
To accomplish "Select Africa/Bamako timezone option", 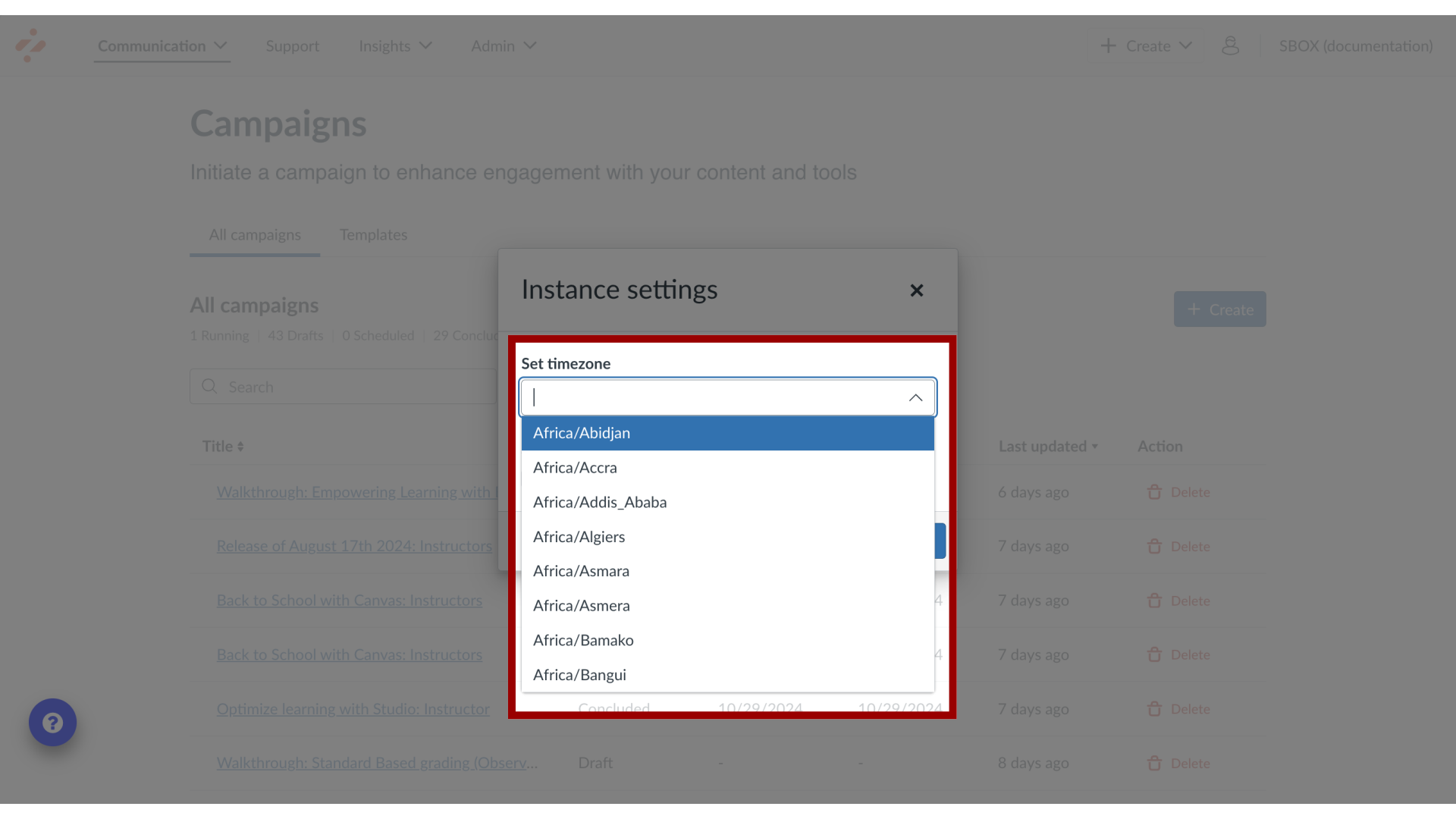I will click(728, 640).
